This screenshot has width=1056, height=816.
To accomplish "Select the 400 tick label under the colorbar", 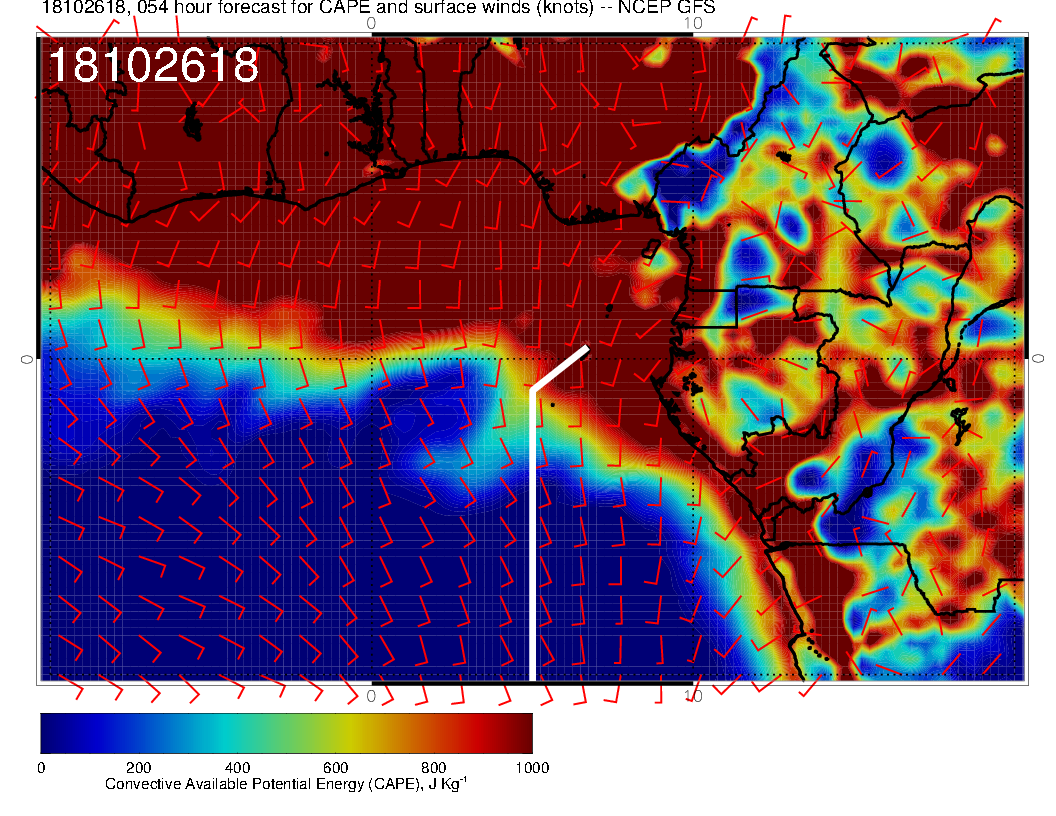I will click(x=237, y=768).
